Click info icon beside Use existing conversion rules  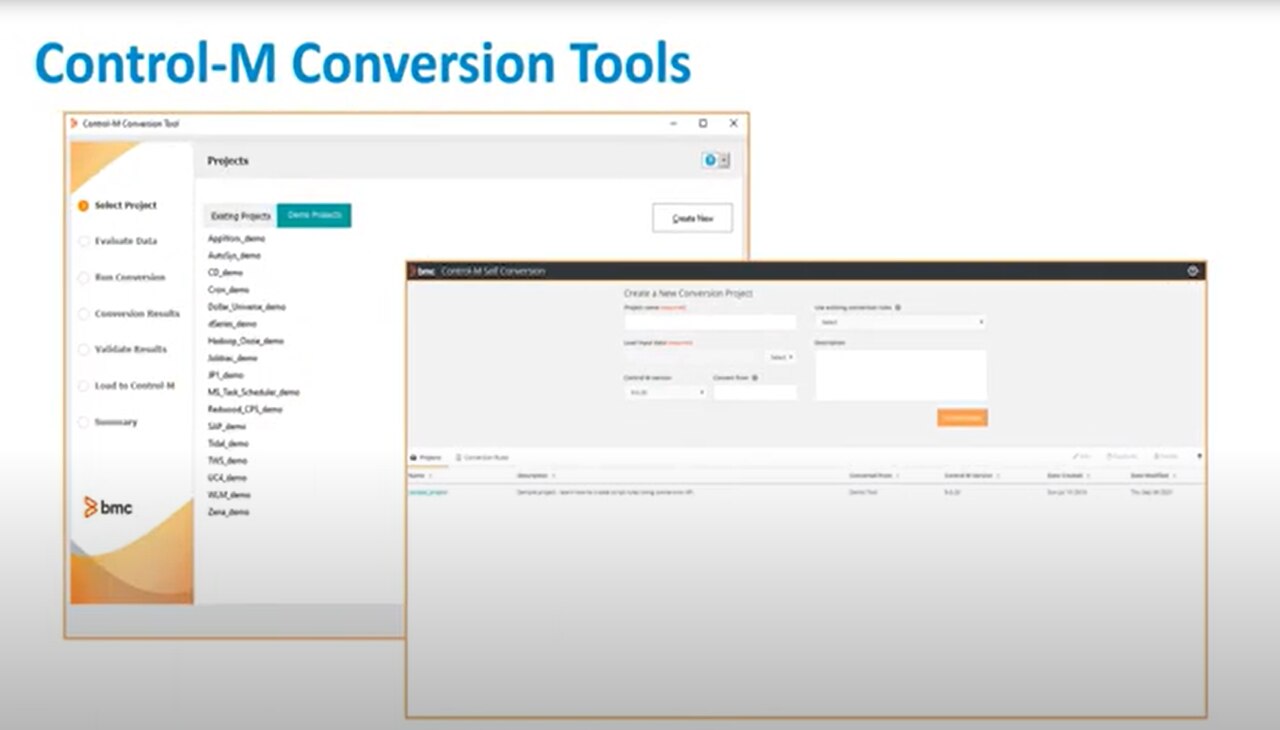[898, 307]
